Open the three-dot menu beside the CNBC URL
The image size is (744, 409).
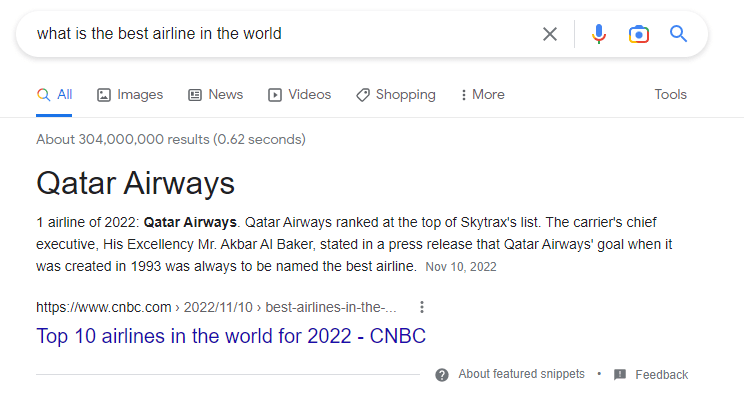click(422, 307)
